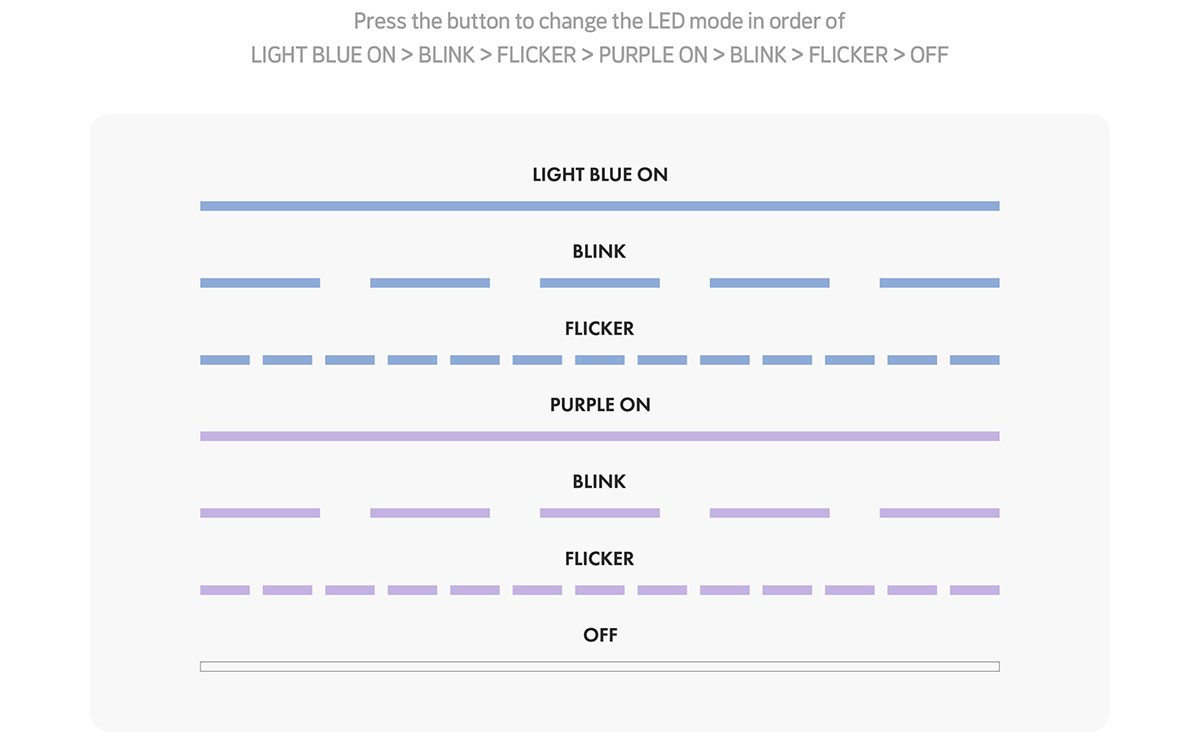Viewport: 1200px width, 750px height.
Task: Click the BLINK label under purple
Action: pyautogui.click(x=600, y=482)
